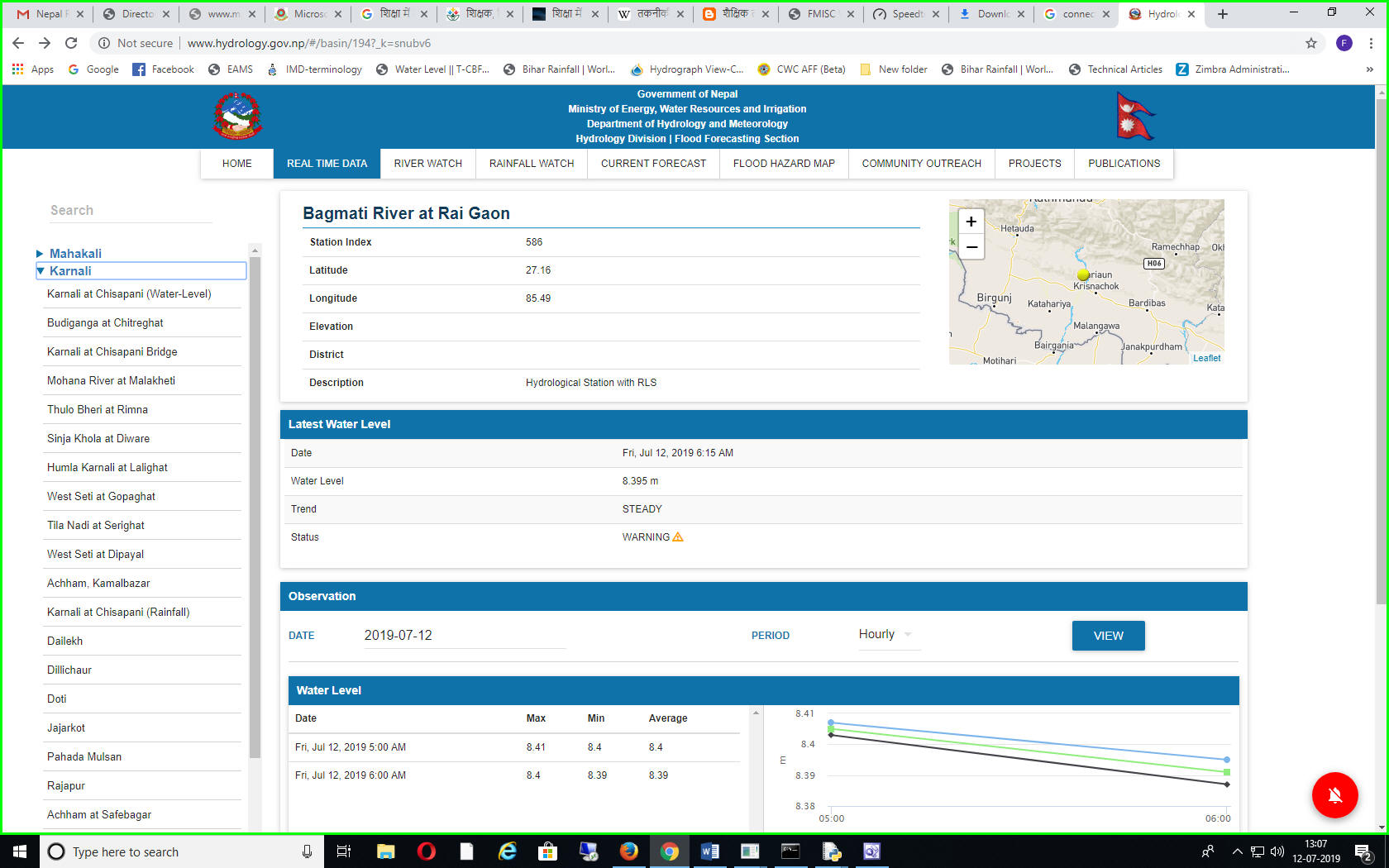This screenshot has width=1389, height=868.
Task: Open REAL TIME DATA menu
Action: pyautogui.click(x=327, y=164)
